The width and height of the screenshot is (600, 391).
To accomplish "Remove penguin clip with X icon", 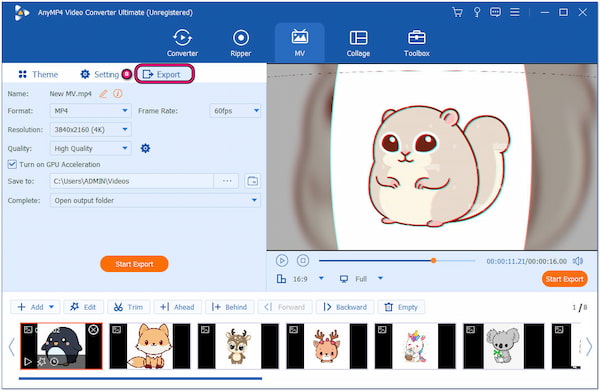I will 93,330.
